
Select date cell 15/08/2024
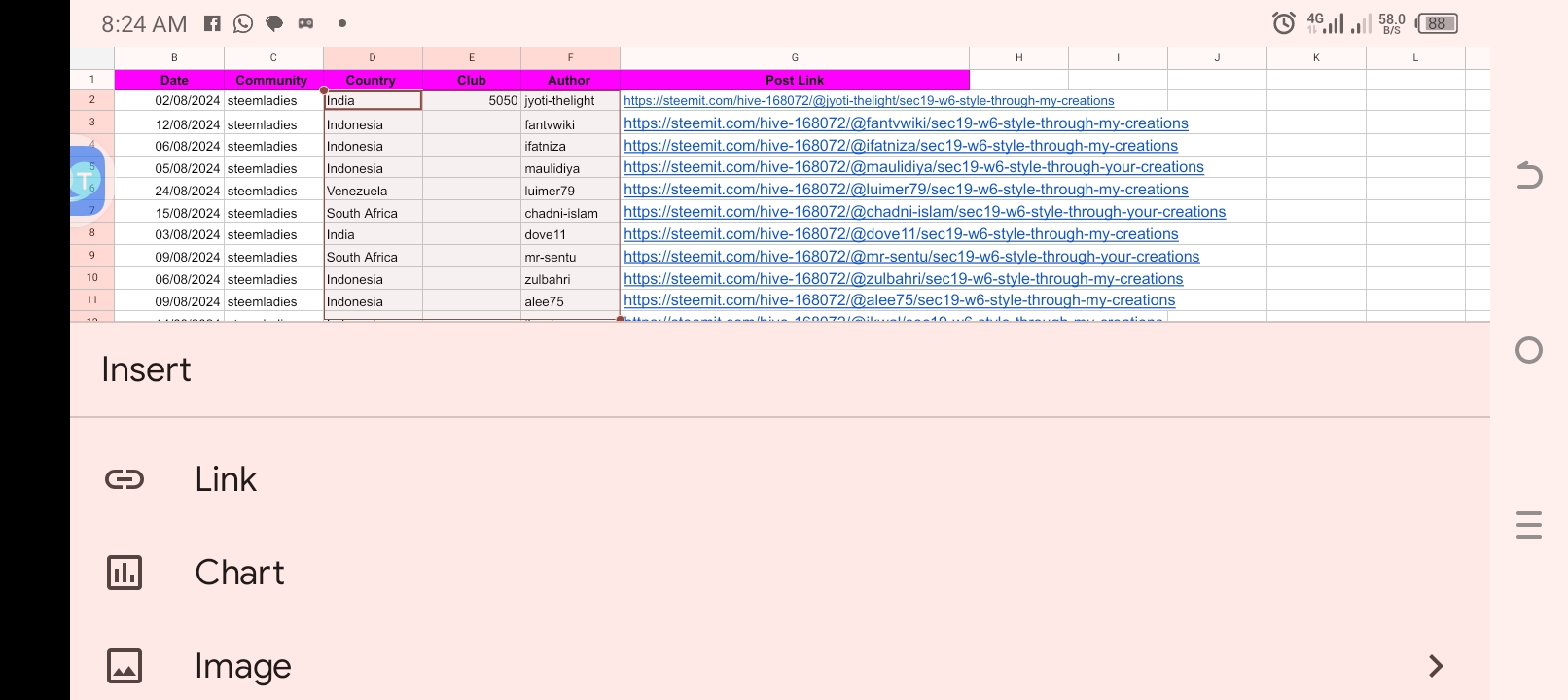point(174,213)
